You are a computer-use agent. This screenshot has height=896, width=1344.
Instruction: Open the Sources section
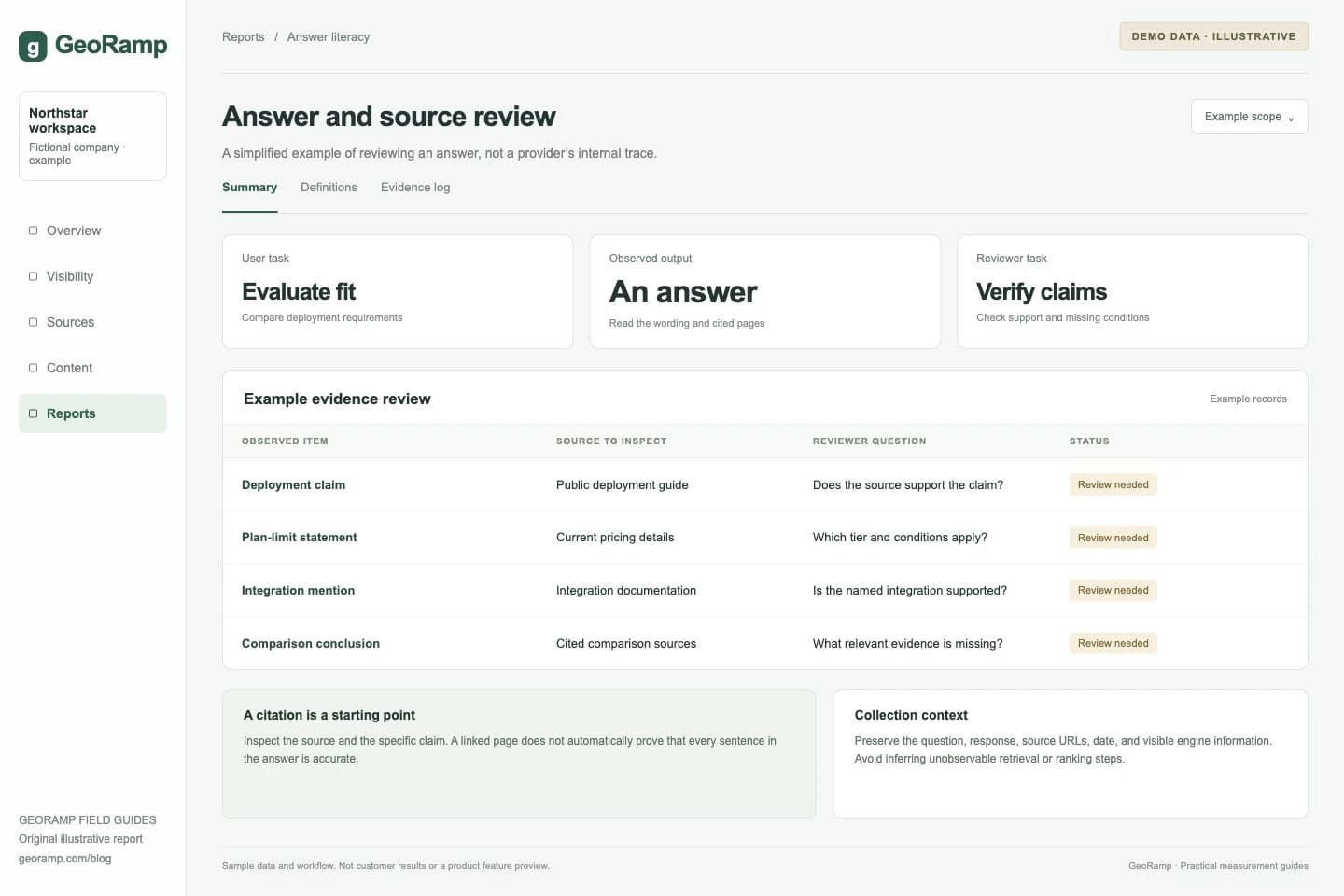click(x=92, y=322)
